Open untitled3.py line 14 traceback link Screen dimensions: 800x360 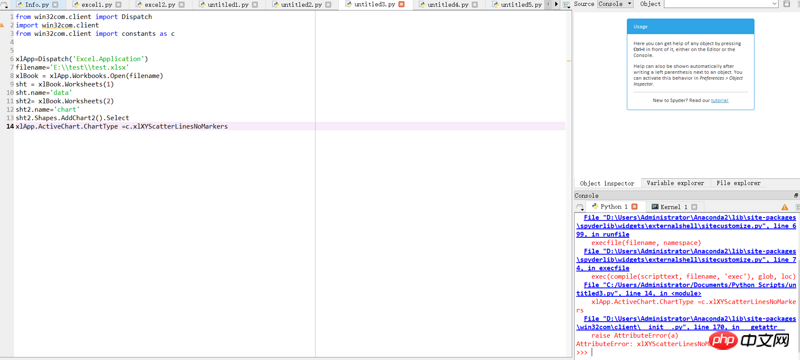point(686,289)
